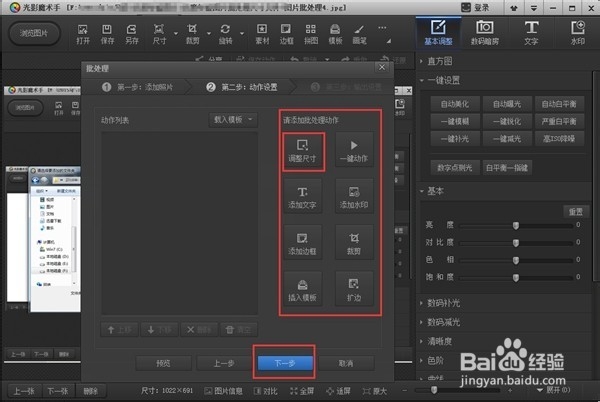The height and width of the screenshot is (402, 600).
Task: Click the 登录 login button
Action: (x=475, y=7)
